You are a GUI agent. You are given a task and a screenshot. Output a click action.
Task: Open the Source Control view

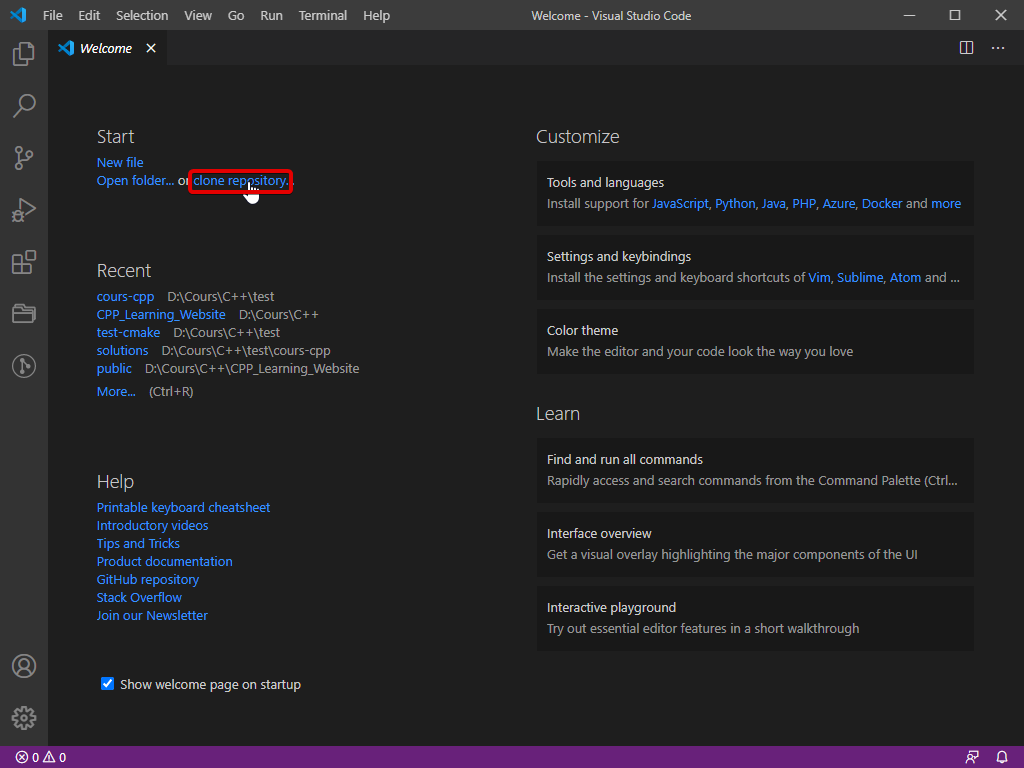coord(24,158)
